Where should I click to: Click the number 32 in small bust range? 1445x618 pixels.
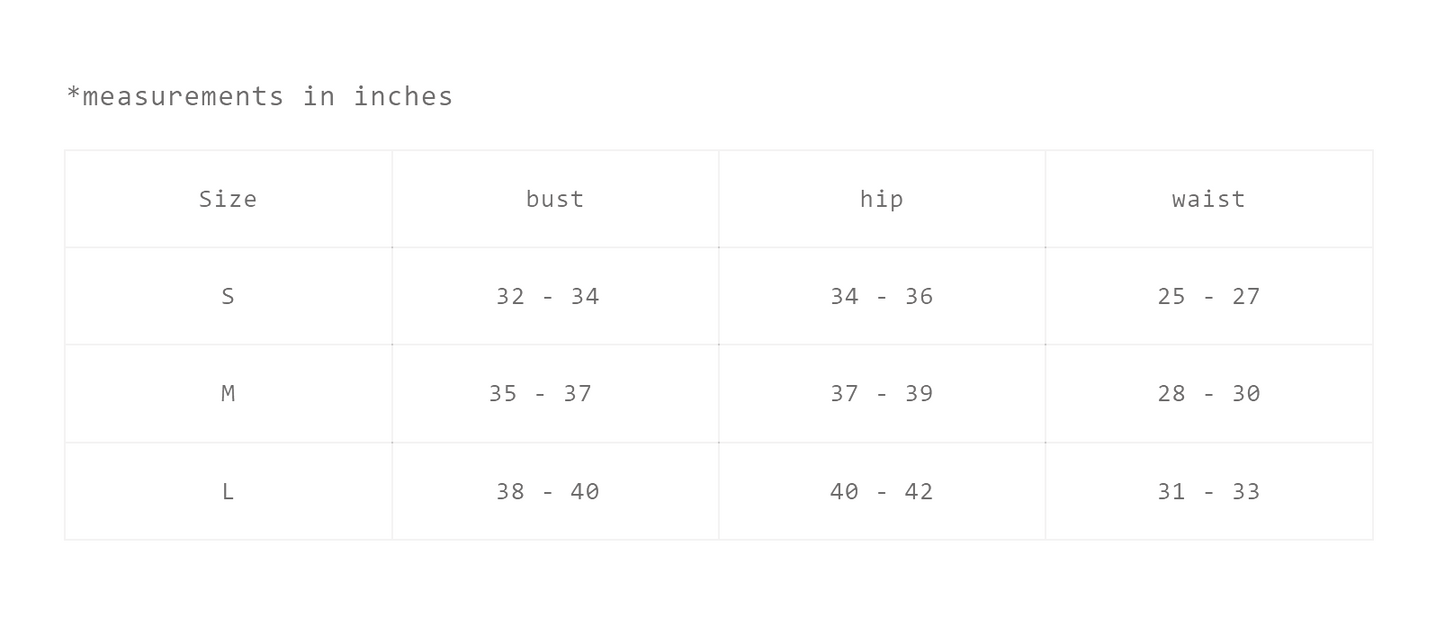point(511,296)
